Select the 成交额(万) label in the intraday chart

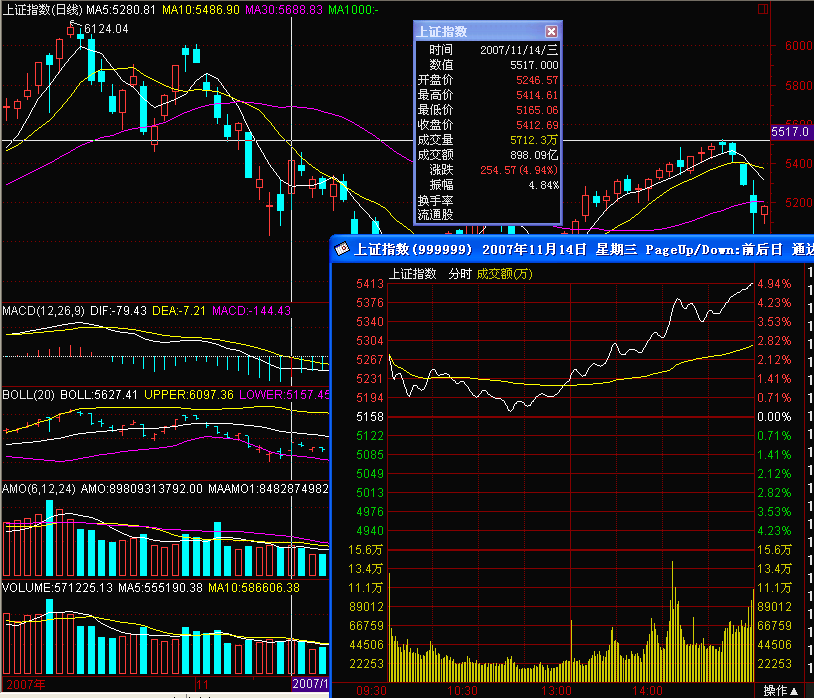pyautogui.click(x=505, y=273)
